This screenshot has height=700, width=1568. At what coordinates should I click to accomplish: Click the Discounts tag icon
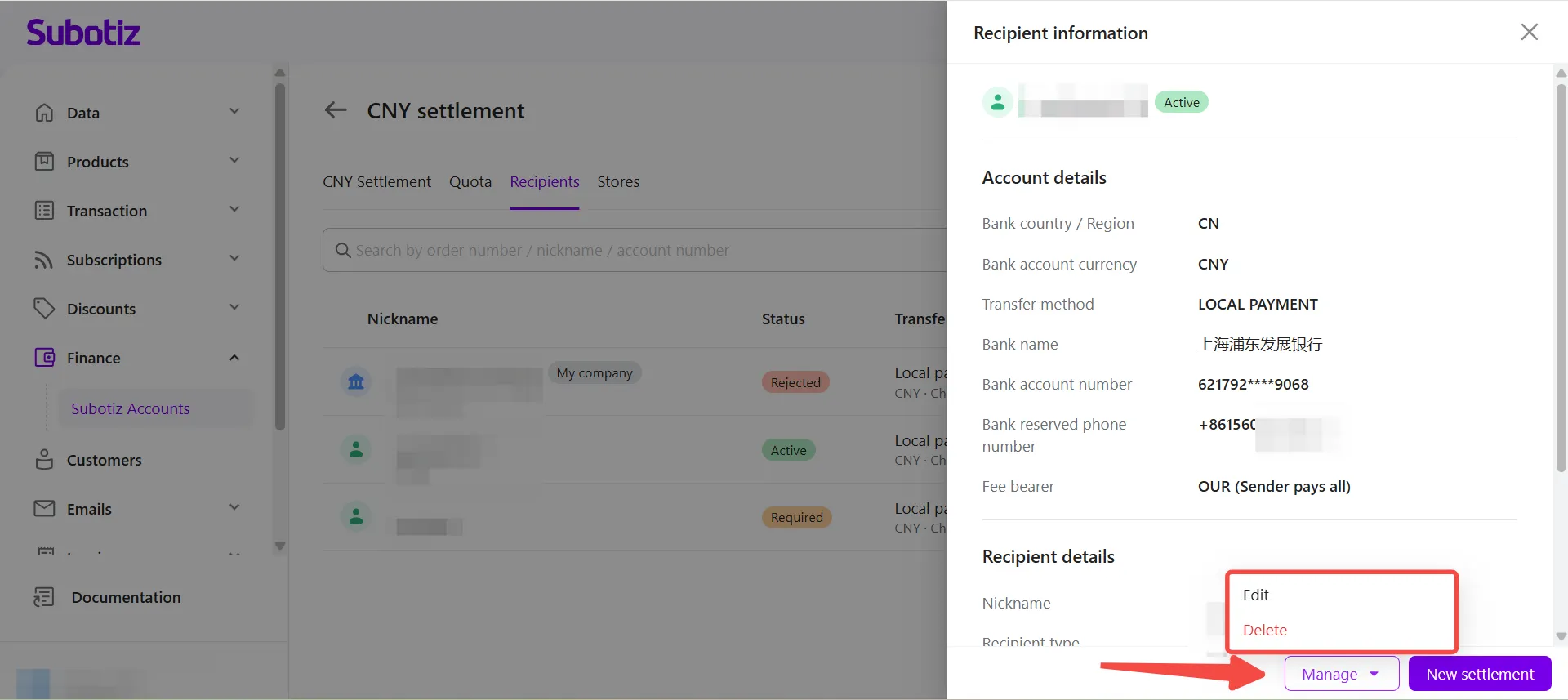pos(44,309)
